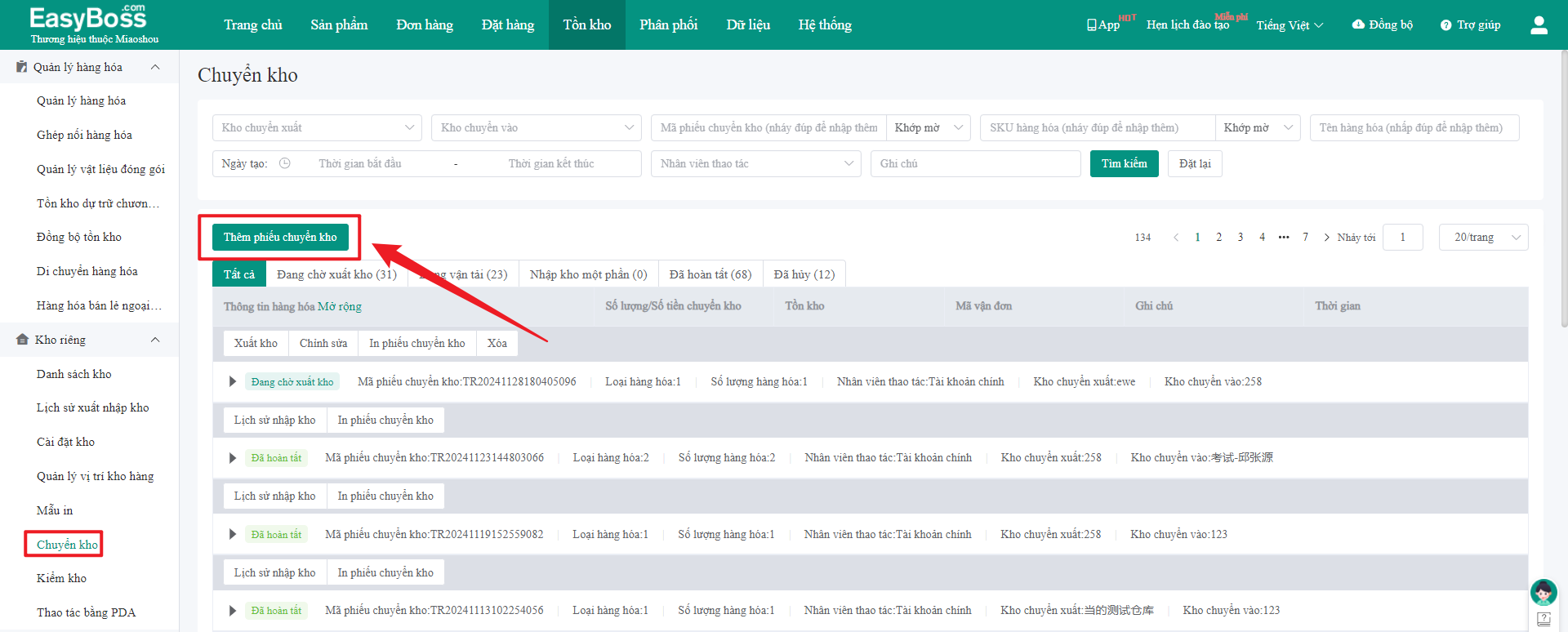
Task: Go to page 7 in pagination
Action: (1306, 238)
